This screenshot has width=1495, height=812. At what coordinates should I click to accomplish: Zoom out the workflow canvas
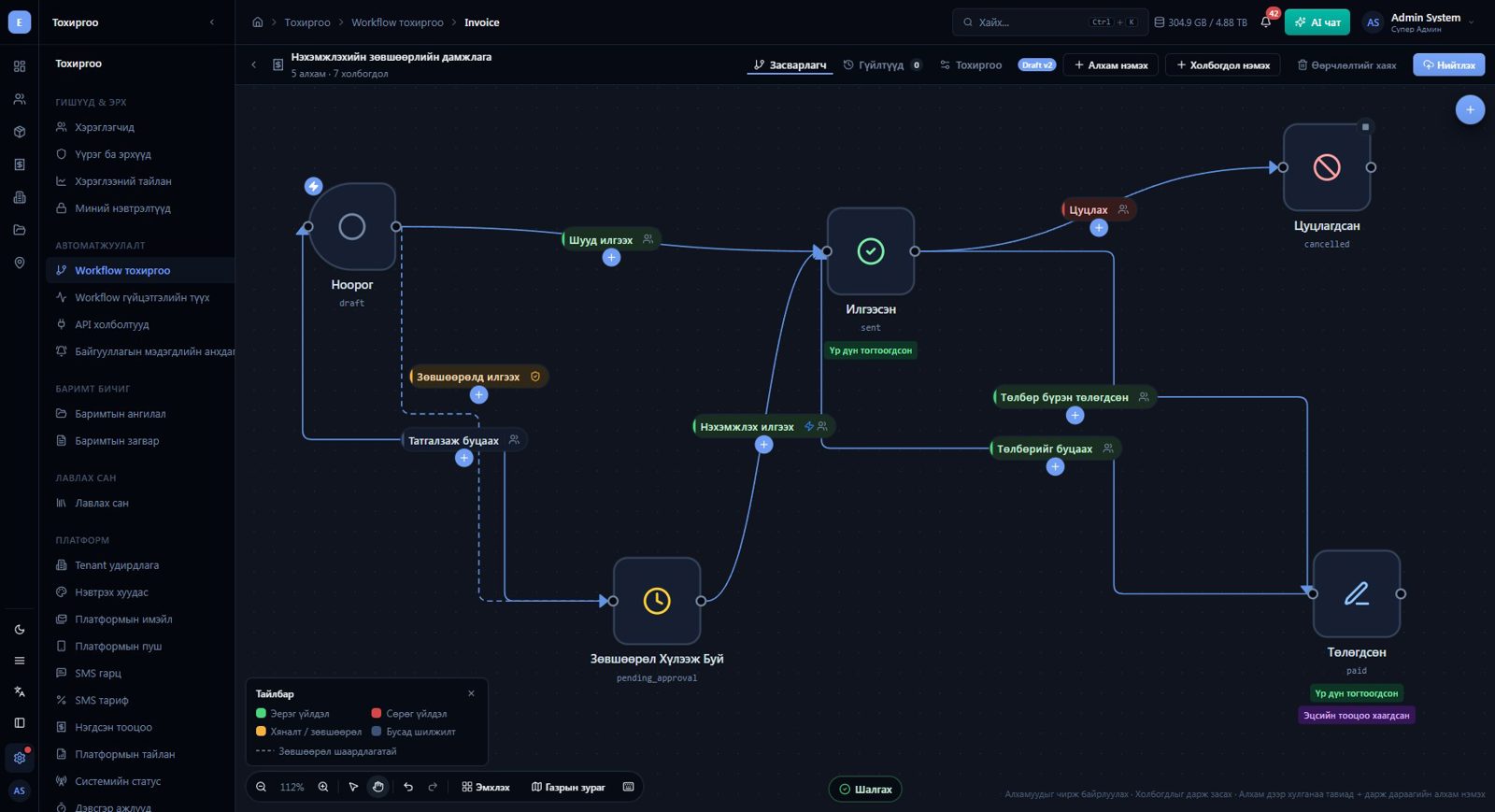(262, 787)
